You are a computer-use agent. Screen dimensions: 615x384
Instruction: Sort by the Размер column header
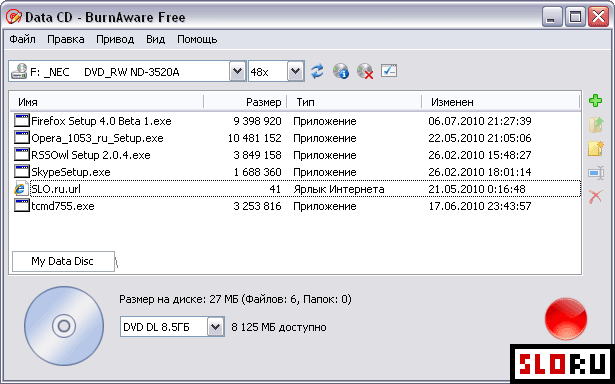(246, 102)
